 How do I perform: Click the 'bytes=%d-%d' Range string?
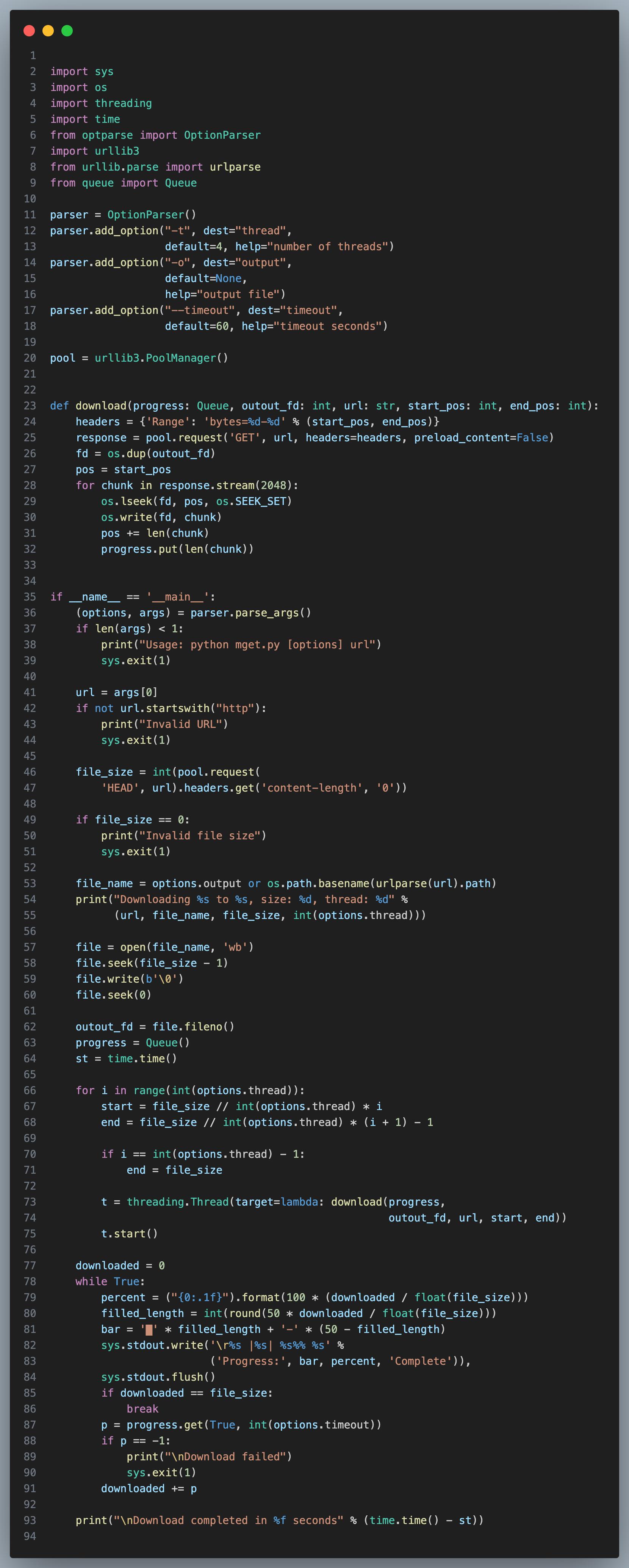(244, 421)
